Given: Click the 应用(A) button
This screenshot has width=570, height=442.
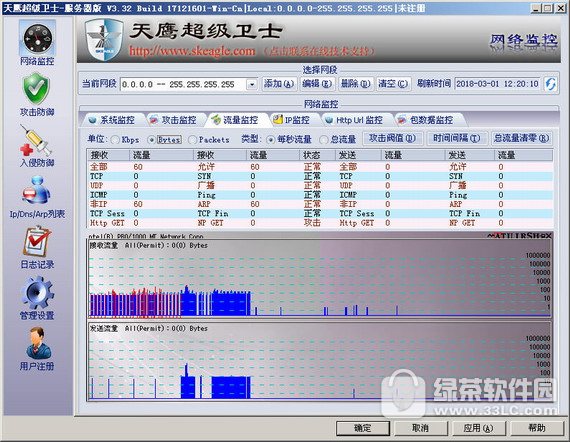Looking at the screenshot, I should tap(478, 428).
